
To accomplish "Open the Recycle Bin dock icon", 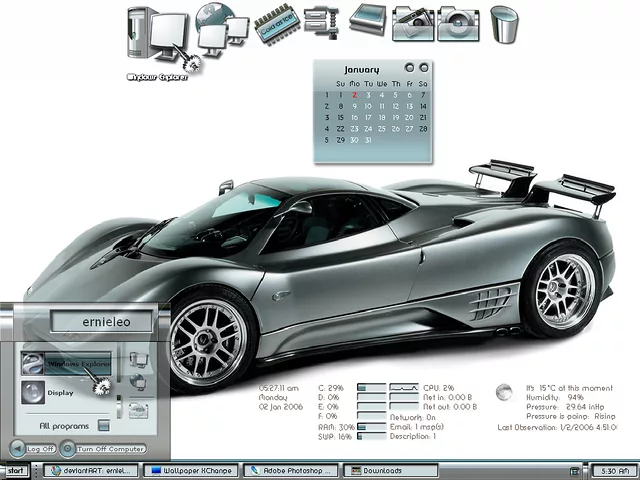I will [x=505, y=24].
